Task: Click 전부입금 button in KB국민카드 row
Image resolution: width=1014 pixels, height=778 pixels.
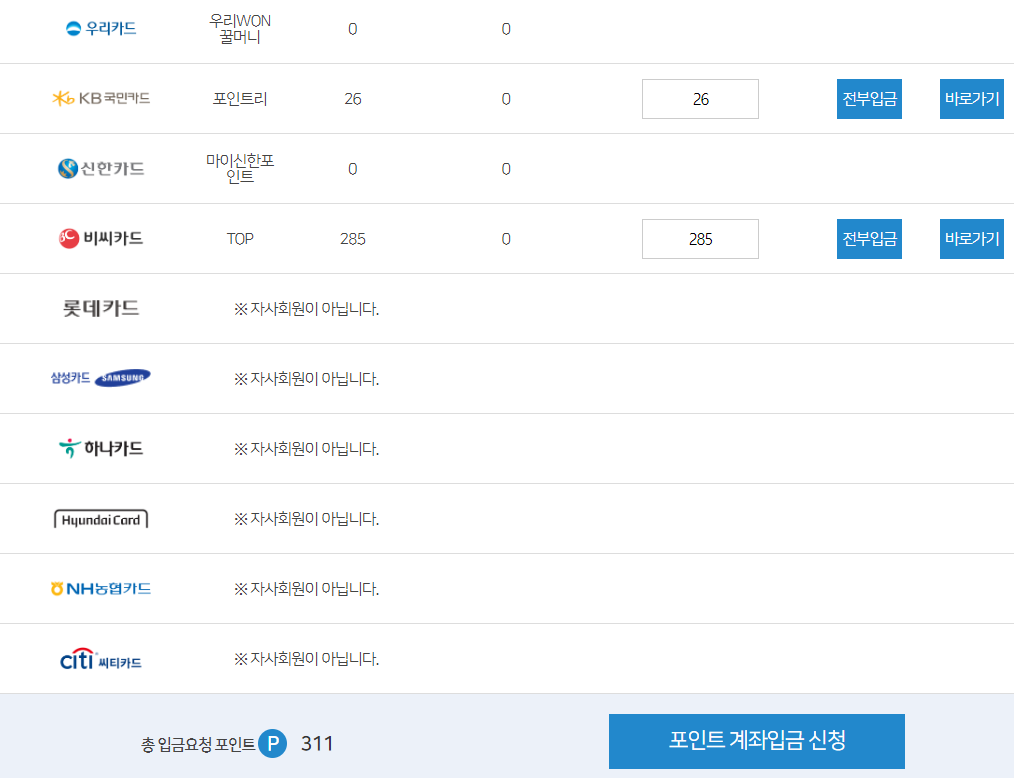Action: (x=869, y=99)
